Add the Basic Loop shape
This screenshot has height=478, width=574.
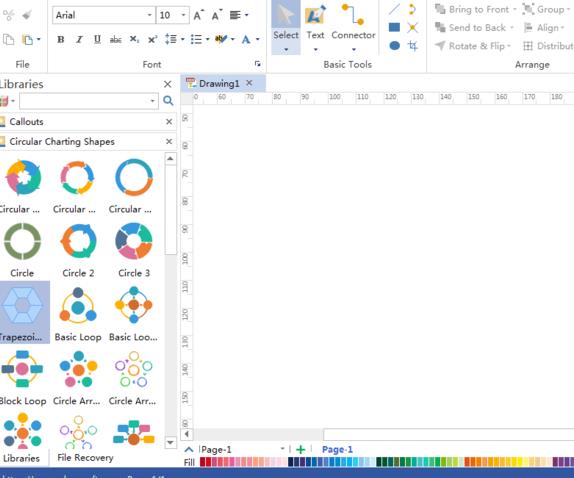[78, 314]
